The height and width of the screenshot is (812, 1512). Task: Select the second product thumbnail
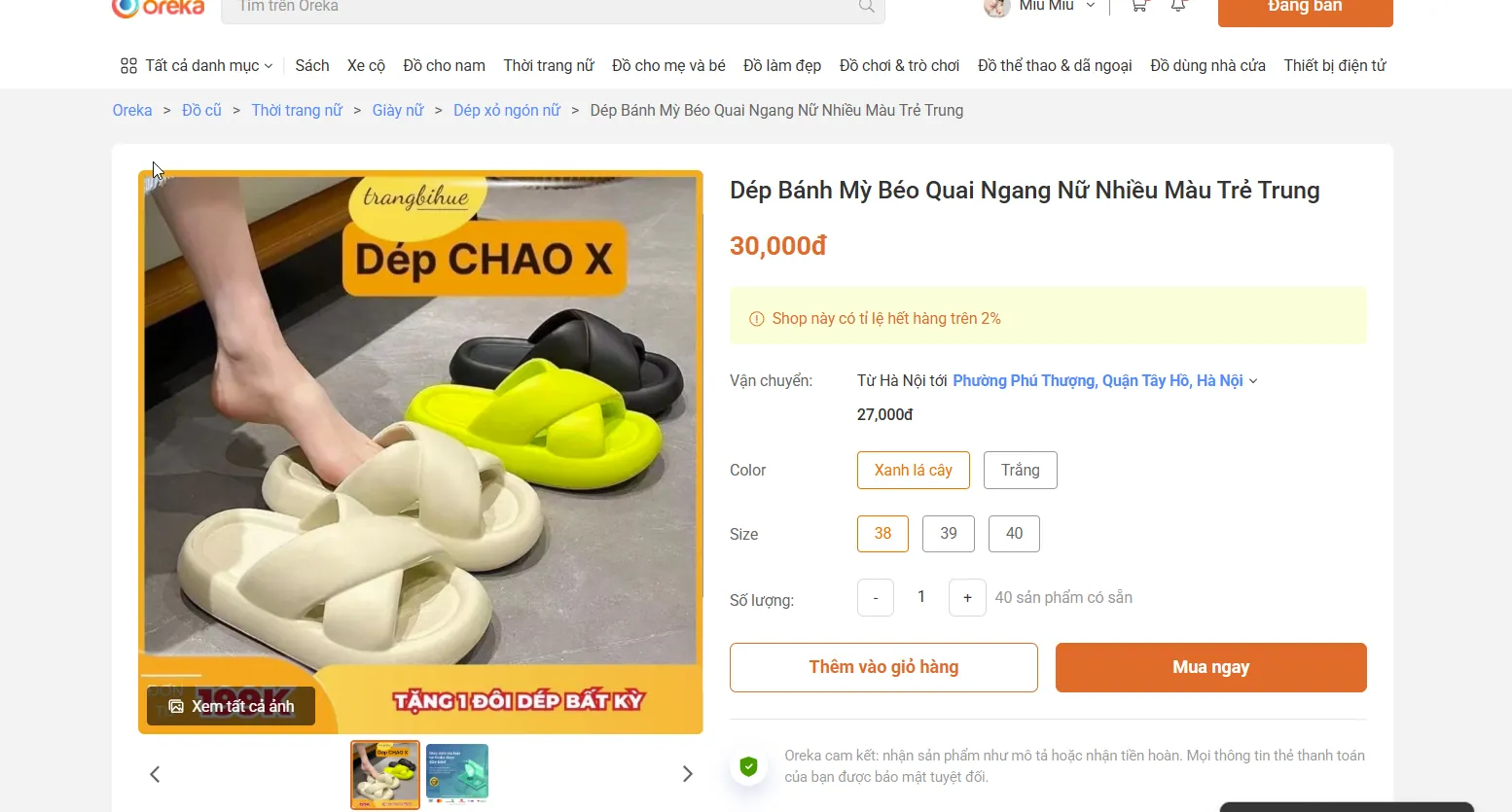click(x=457, y=774)
